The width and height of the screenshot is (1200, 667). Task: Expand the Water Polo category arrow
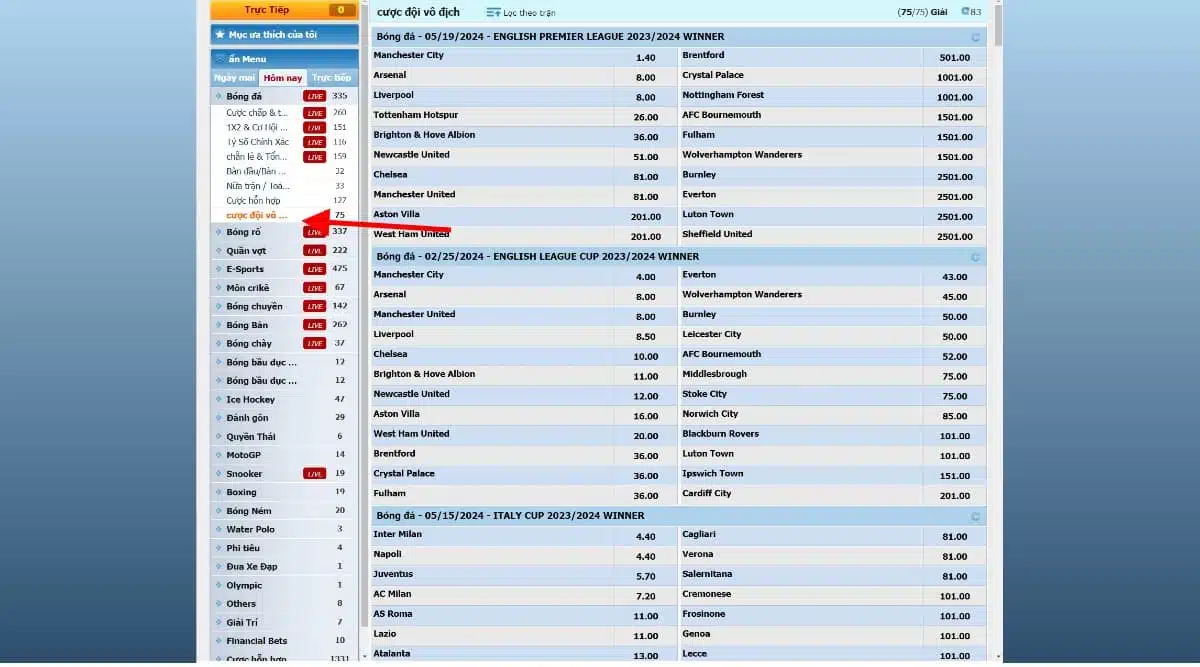218,529
